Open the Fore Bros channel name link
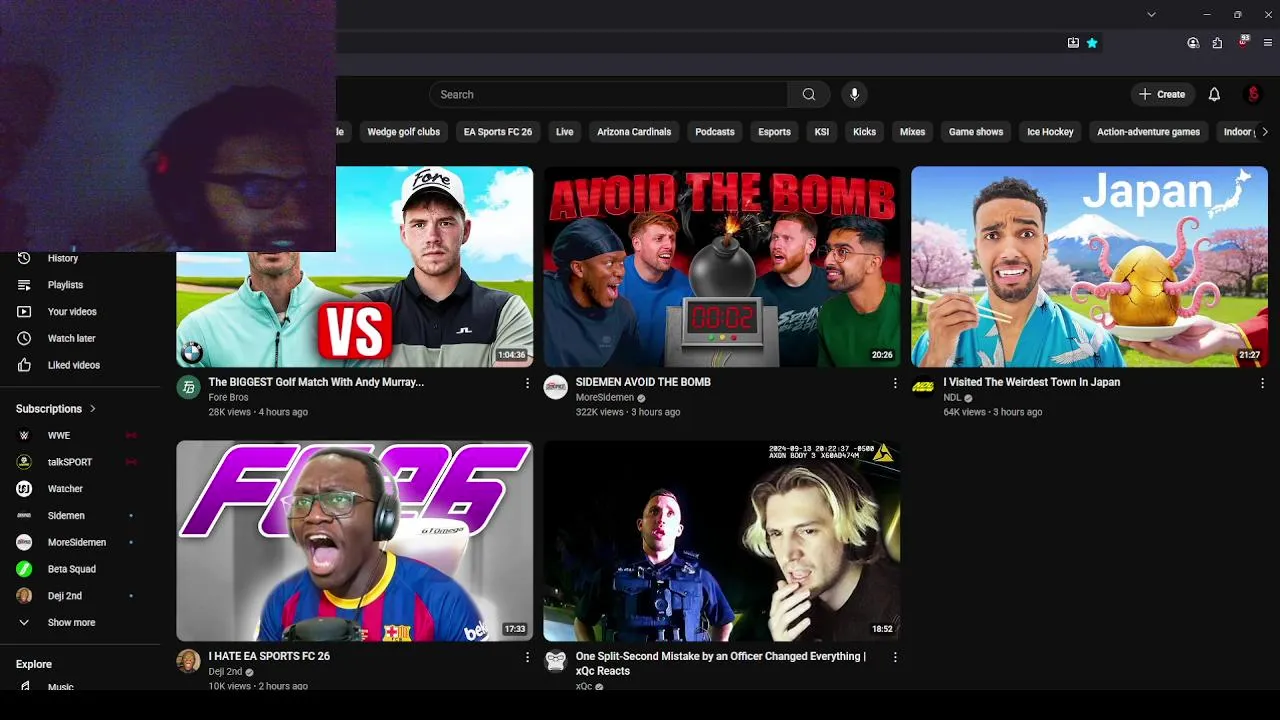Viewport: 1280px width, 720px height. click(228, 397)
